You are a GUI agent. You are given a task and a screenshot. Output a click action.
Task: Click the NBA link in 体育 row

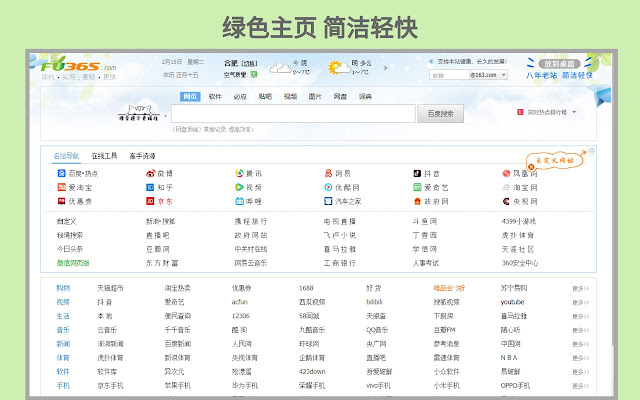[509, 358]
